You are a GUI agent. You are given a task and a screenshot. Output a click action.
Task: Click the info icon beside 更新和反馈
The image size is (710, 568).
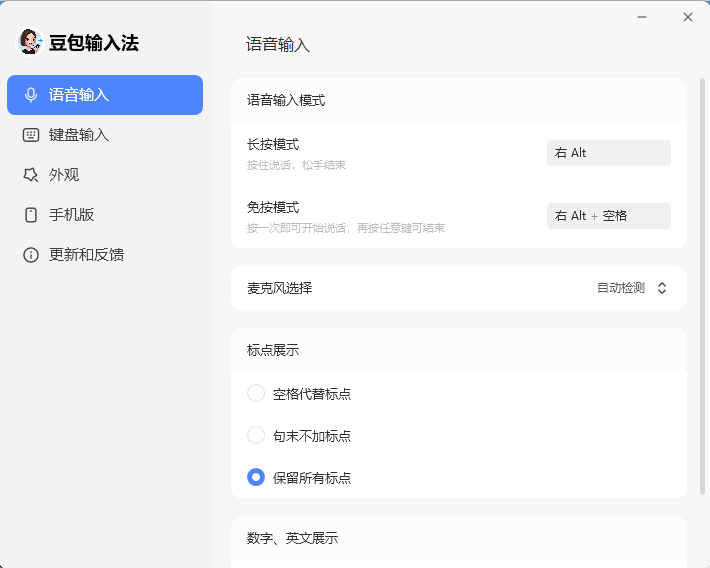(x=31, y=255)
